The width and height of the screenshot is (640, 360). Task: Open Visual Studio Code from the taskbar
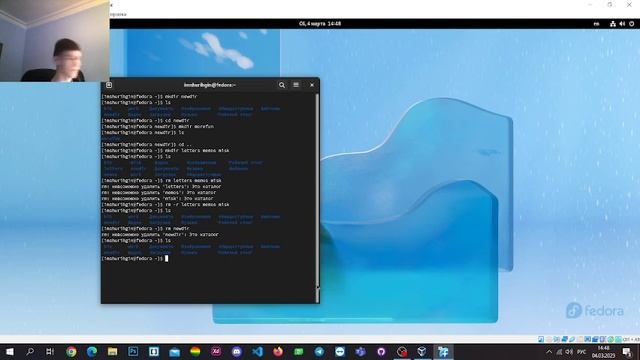coord(257,351)
